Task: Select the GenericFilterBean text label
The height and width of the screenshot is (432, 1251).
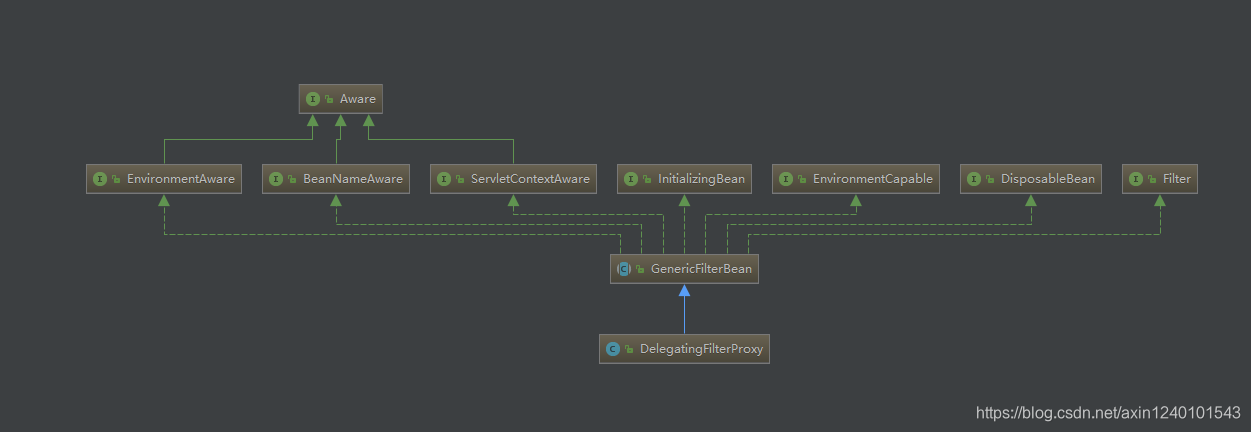Action: [700, 268]
